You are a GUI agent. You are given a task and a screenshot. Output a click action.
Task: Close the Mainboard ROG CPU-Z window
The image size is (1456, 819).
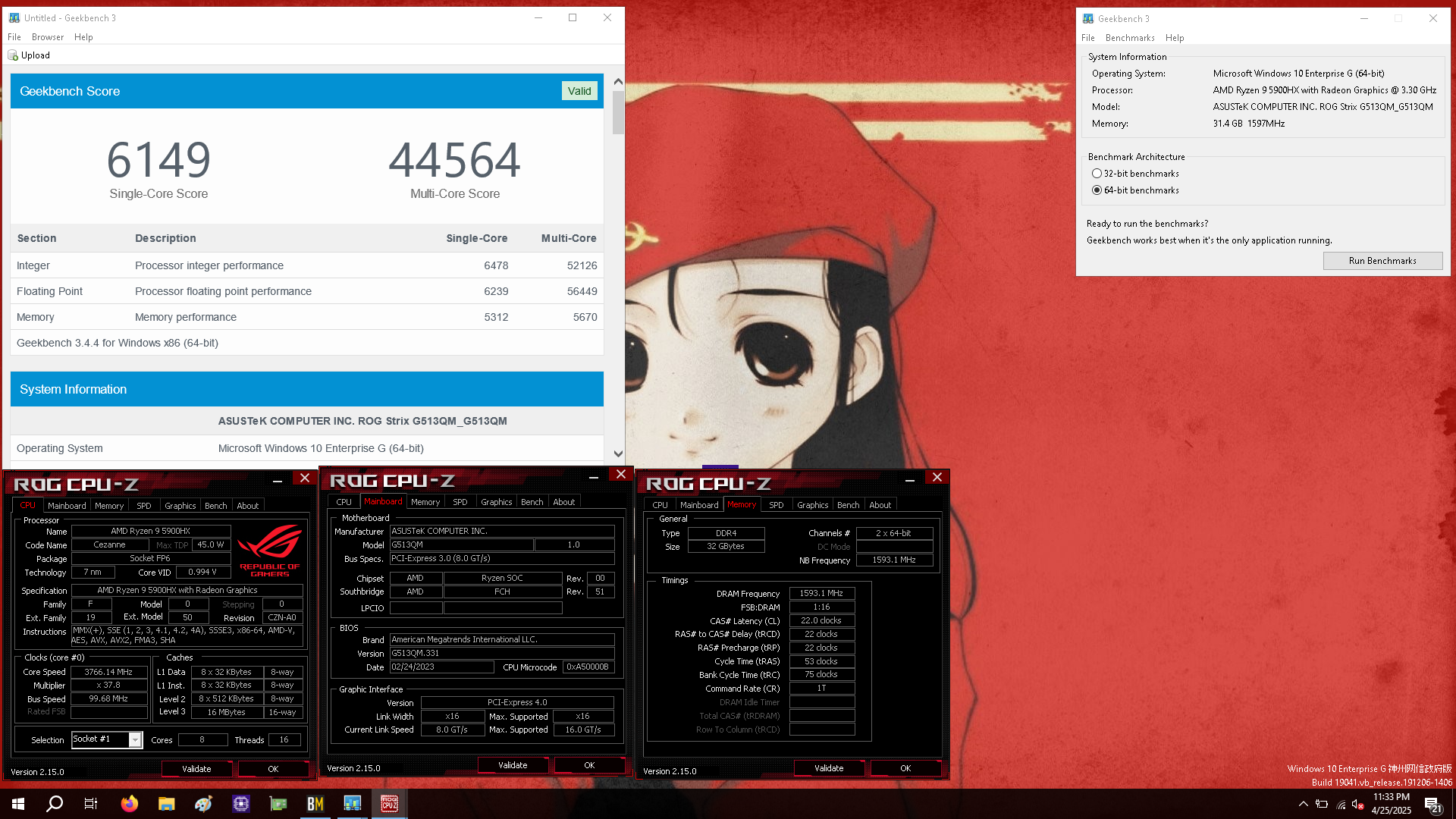pyautogui.click(x=620, y=474)
